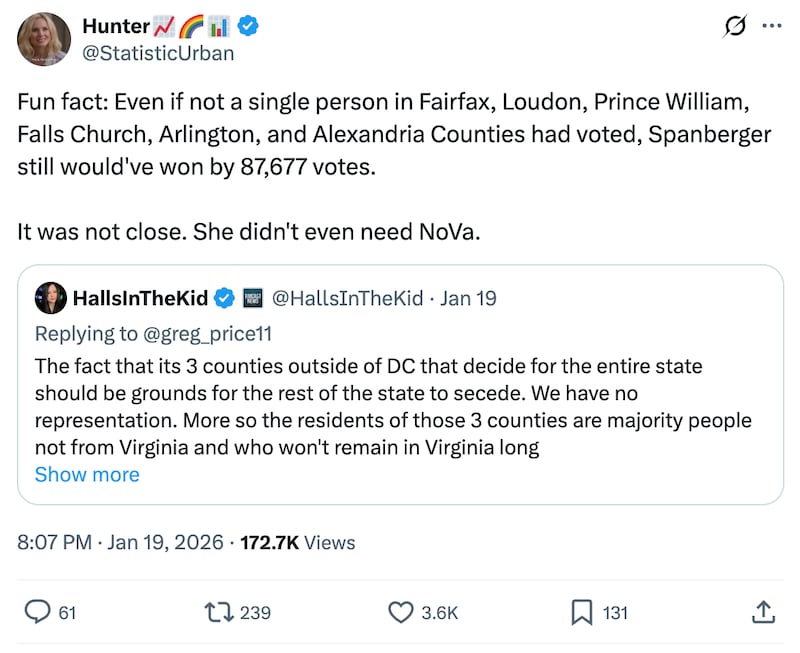Click Hunter's blue verified badge
800x653 pixels.
pyautogui.click(x=247, y=27)
